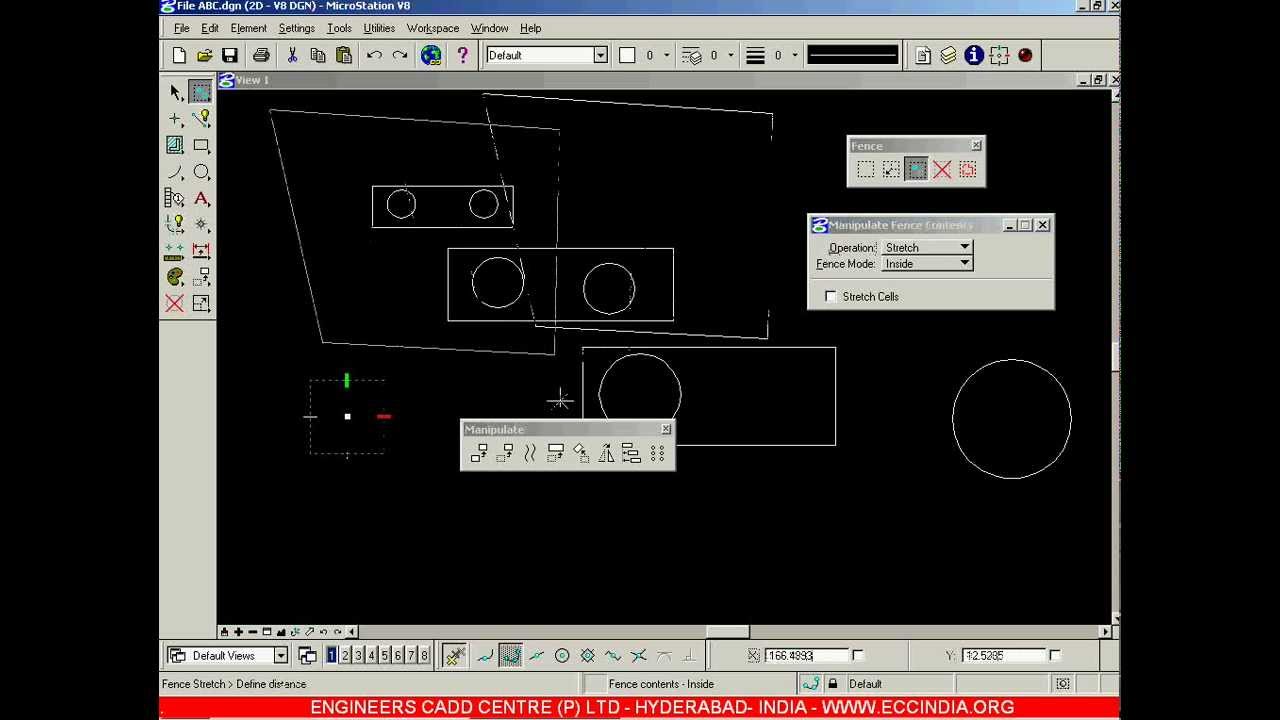
Task: Toggle the AccuSnap button in snap bar
Action: pyautogui.click(x=455, y=655)
